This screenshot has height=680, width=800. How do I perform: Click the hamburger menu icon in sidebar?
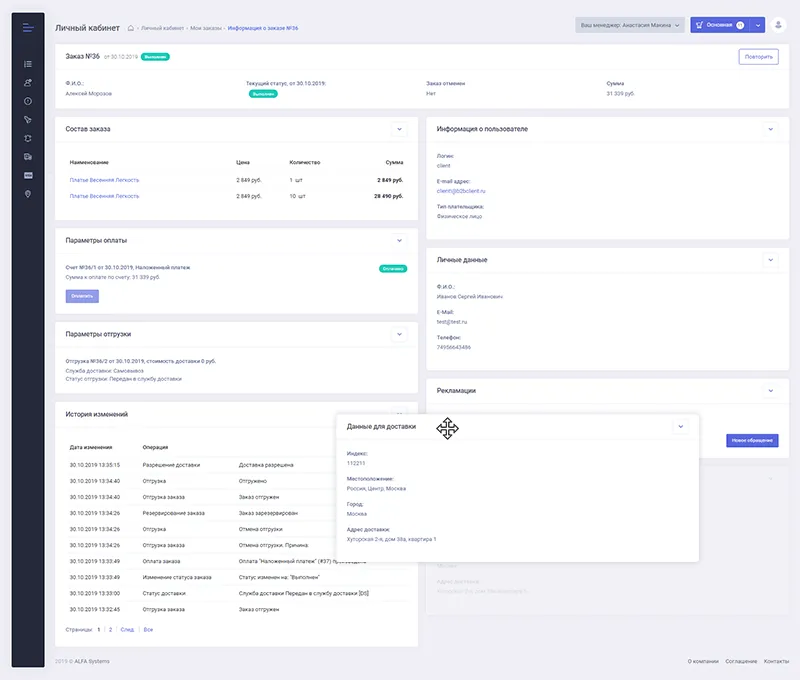point(28,27)
